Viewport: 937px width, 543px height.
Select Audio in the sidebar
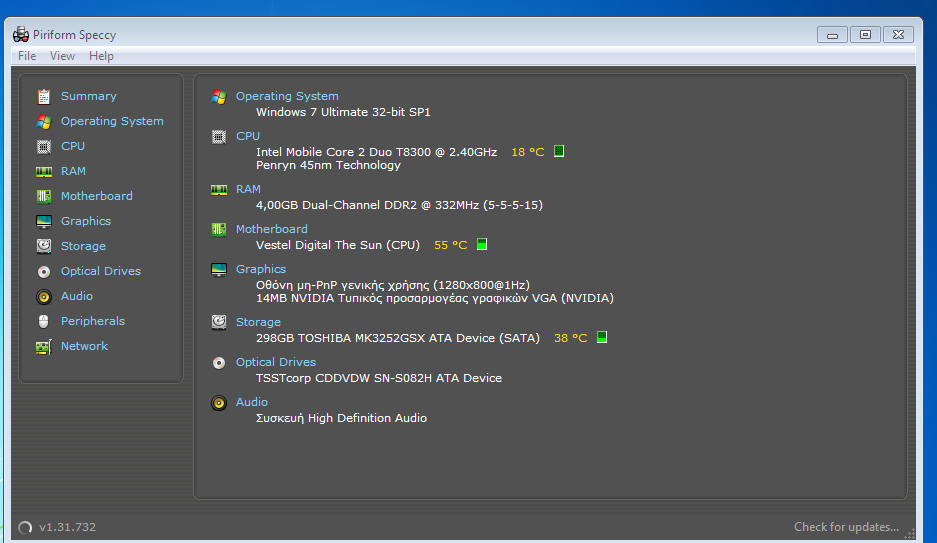[76, 296]
